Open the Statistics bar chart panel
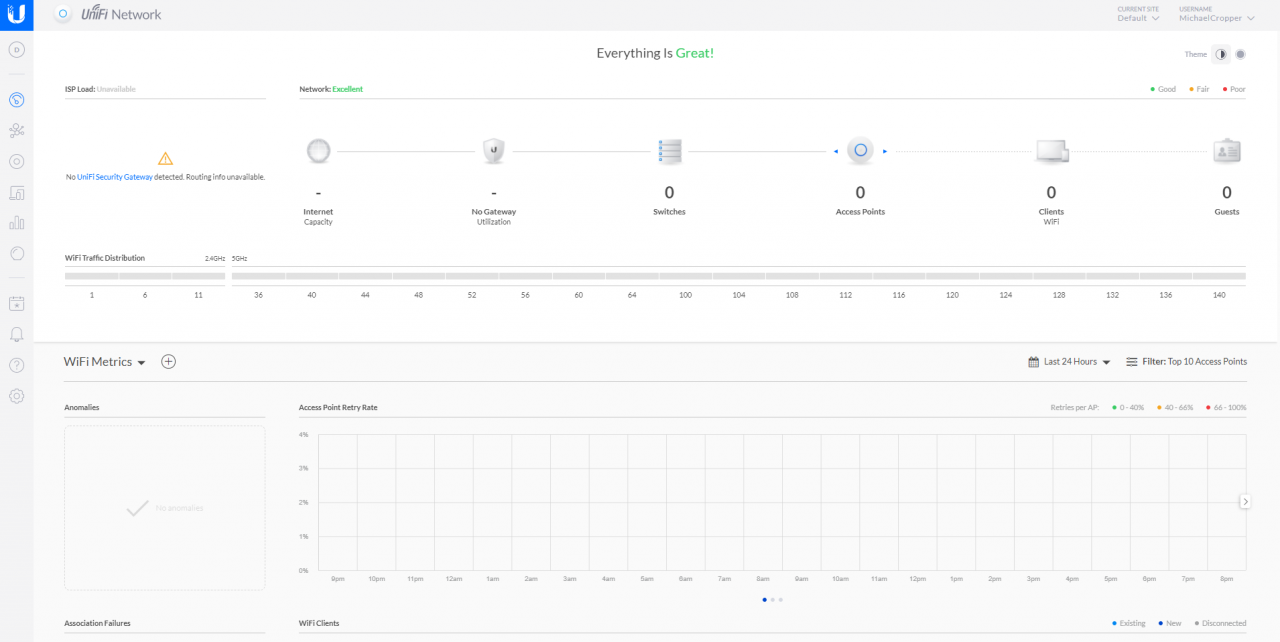This screenshot has width=1280, height=642. click(16, 222)
